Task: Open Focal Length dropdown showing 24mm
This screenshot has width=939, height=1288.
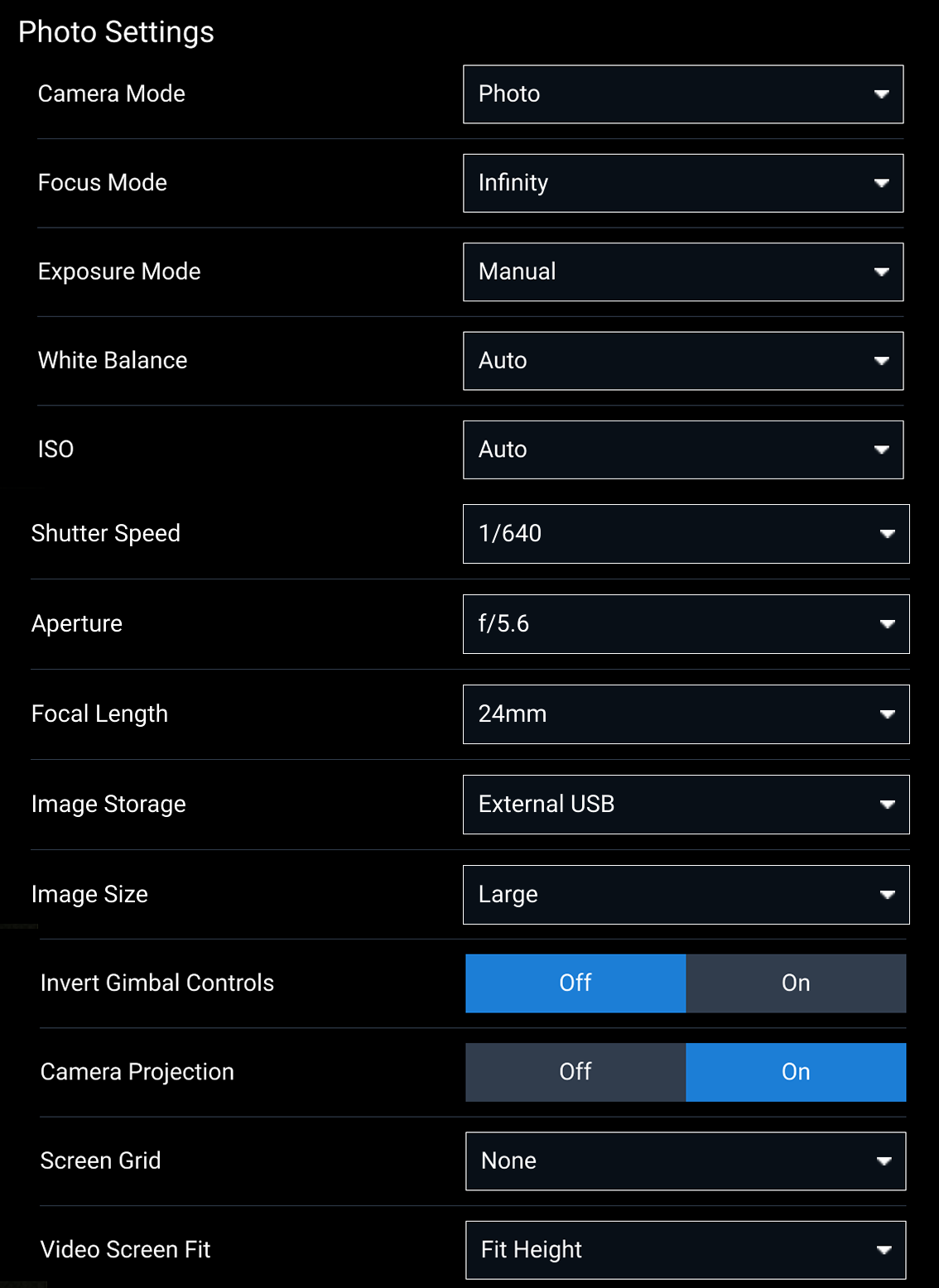Action: click(x=686, y=714)
